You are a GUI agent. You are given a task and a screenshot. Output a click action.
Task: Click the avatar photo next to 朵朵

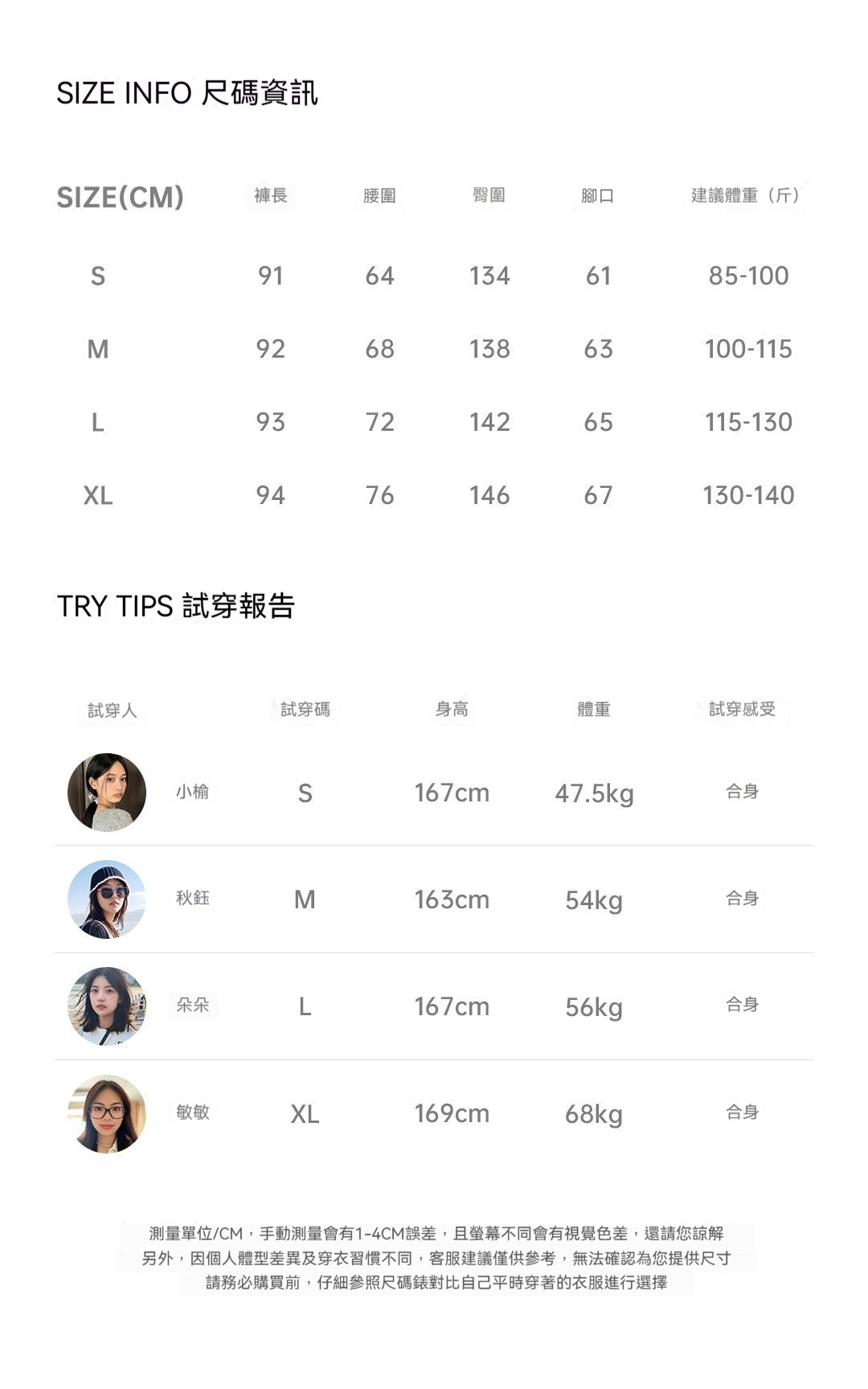107,1006
